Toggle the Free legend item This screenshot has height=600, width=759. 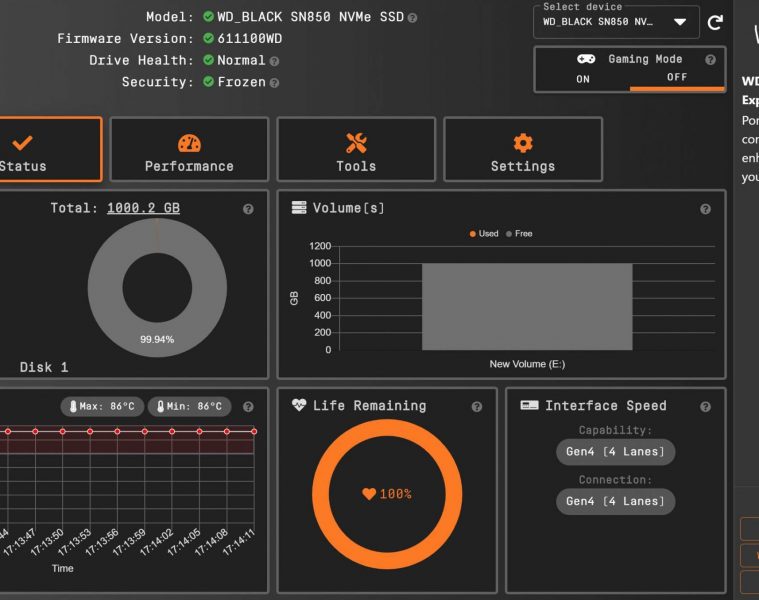(519, 234)
